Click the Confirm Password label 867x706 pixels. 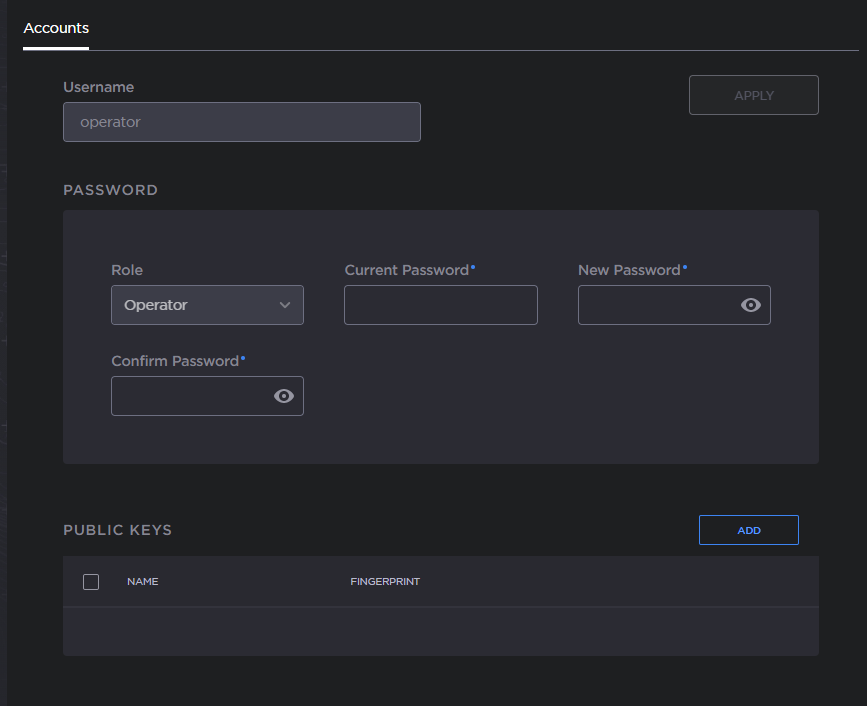click(x=175, y=361)
